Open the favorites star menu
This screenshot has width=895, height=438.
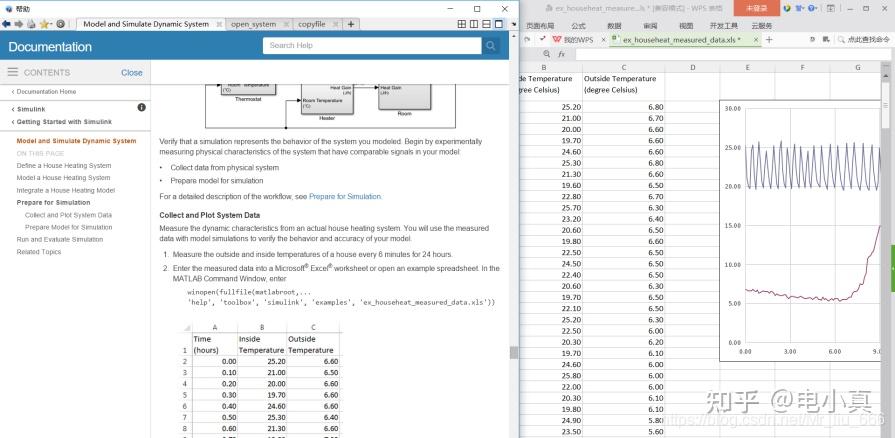pos(45,24)
